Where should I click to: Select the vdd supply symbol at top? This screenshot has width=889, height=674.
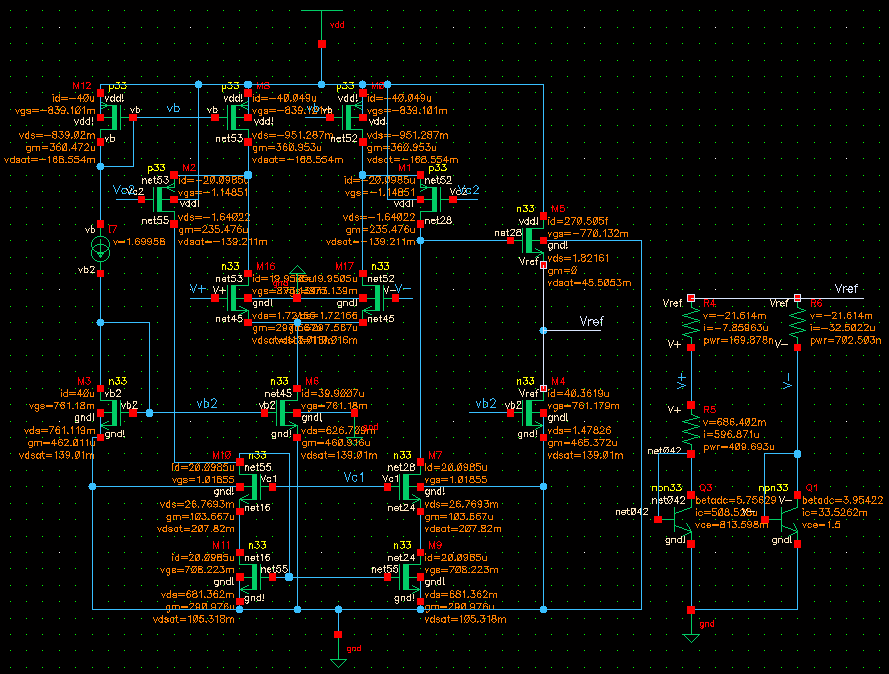coord(321,27)
